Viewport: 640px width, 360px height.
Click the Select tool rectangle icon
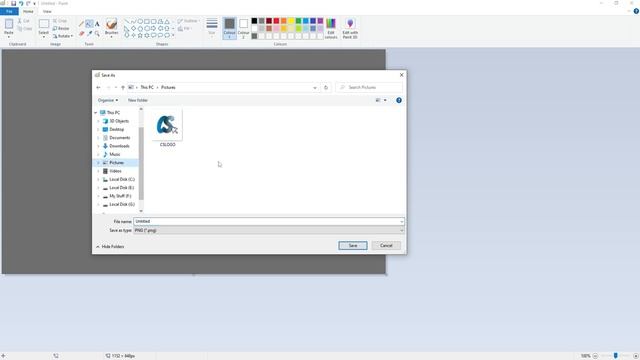(x=44, y=24)
